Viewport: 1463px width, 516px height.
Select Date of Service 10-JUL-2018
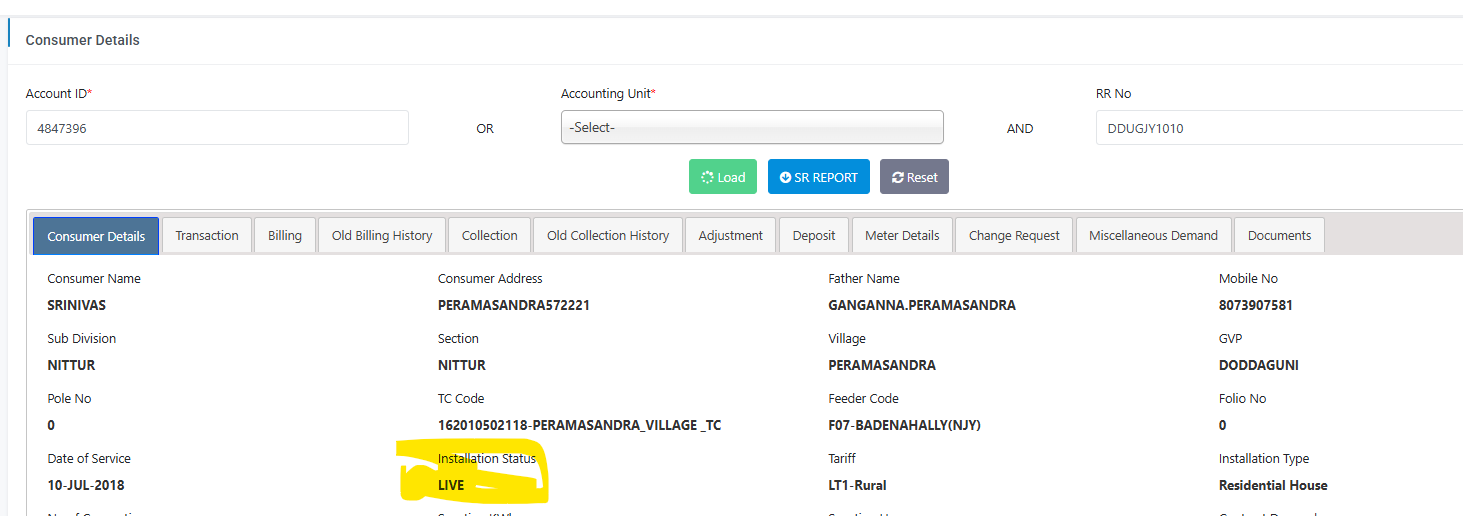click(86, 485)
